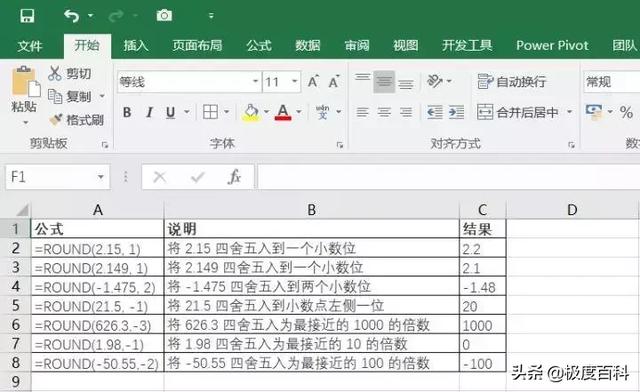This screenshot has height=392, width=640.
Task: Open the 对齐方式 dialog launcher
Action: pyautogui.click(x=571, y=145)
